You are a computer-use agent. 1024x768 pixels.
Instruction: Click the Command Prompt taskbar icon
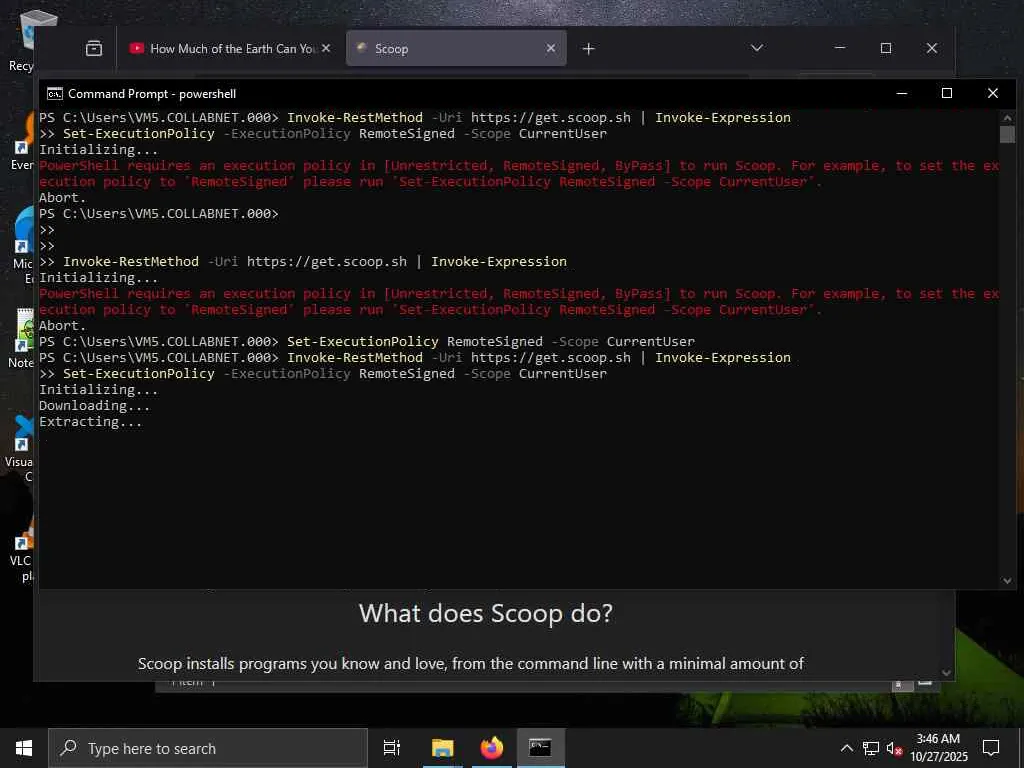[x=540, y=748]
